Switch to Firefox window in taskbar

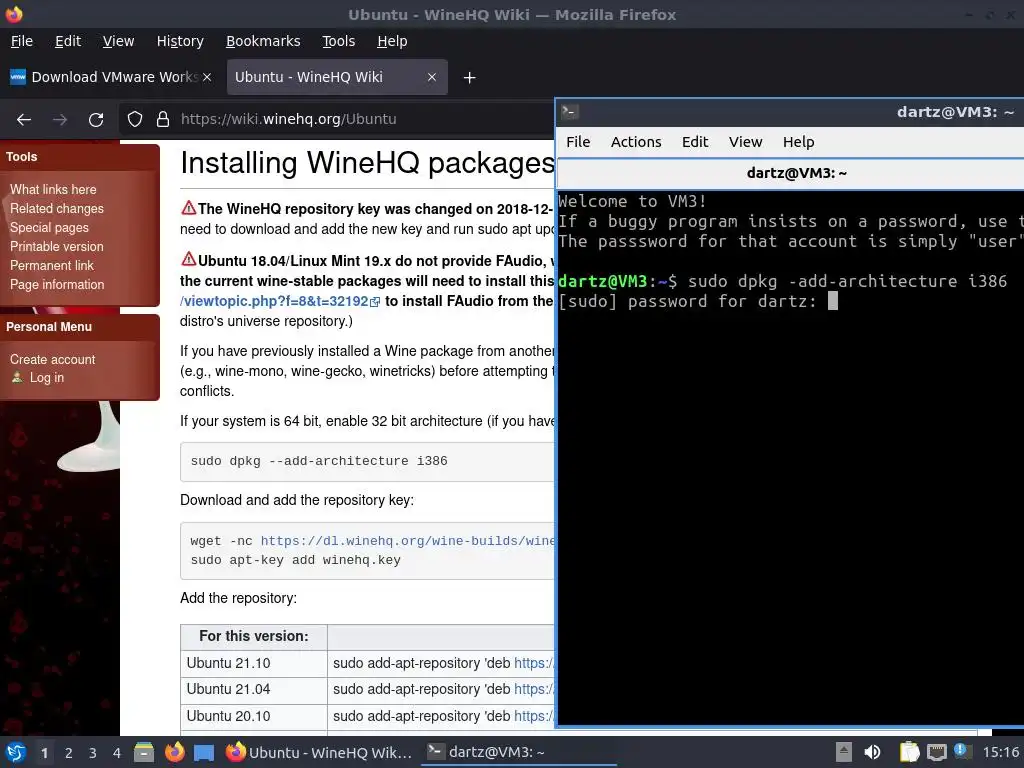(319, 752)
